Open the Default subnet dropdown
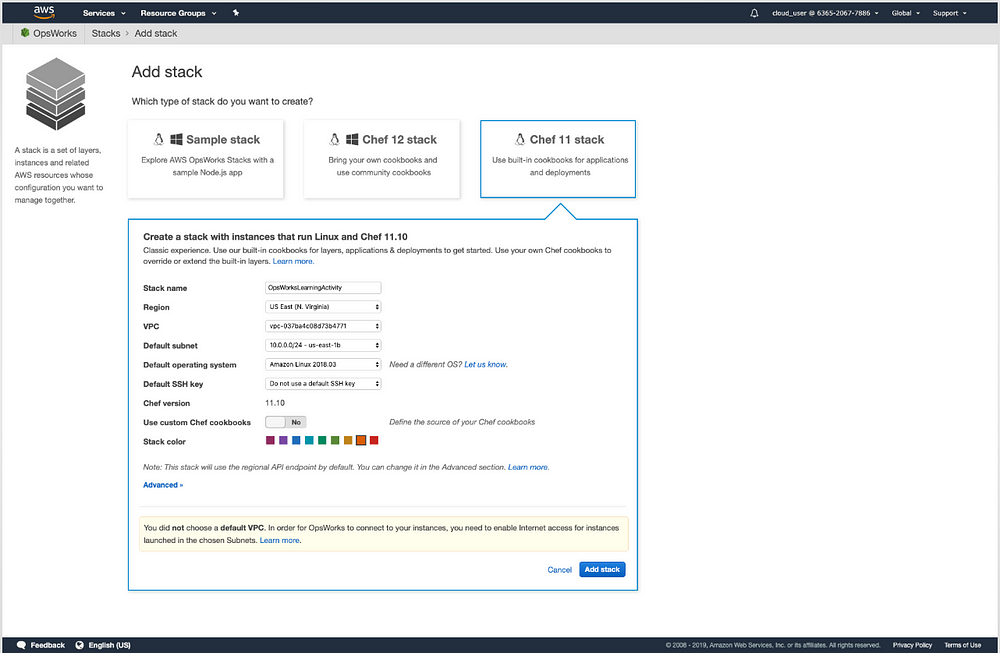The width and height of the screenshot is (1000, 653). 323,345
